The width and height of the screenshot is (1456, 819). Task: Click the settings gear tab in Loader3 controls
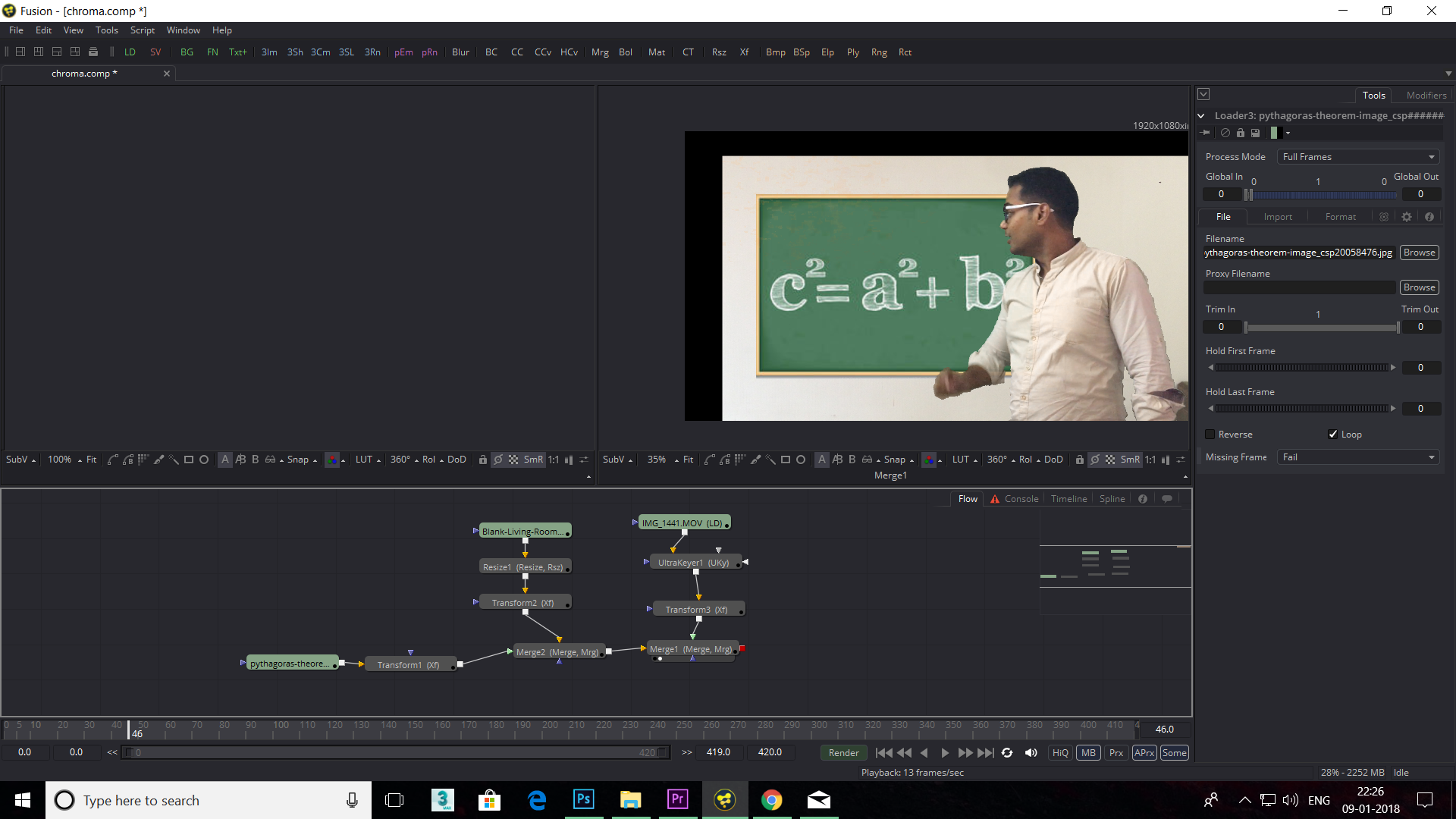pos(1407,217)
